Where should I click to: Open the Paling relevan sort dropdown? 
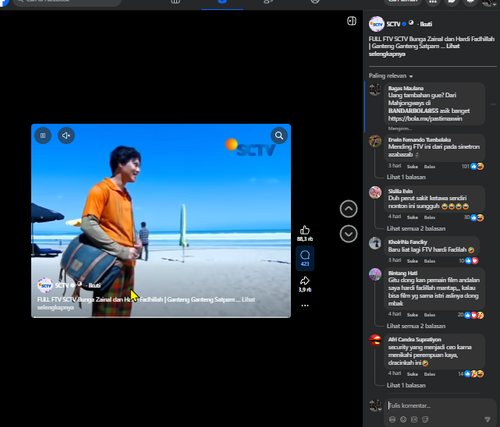pos(391,76)
